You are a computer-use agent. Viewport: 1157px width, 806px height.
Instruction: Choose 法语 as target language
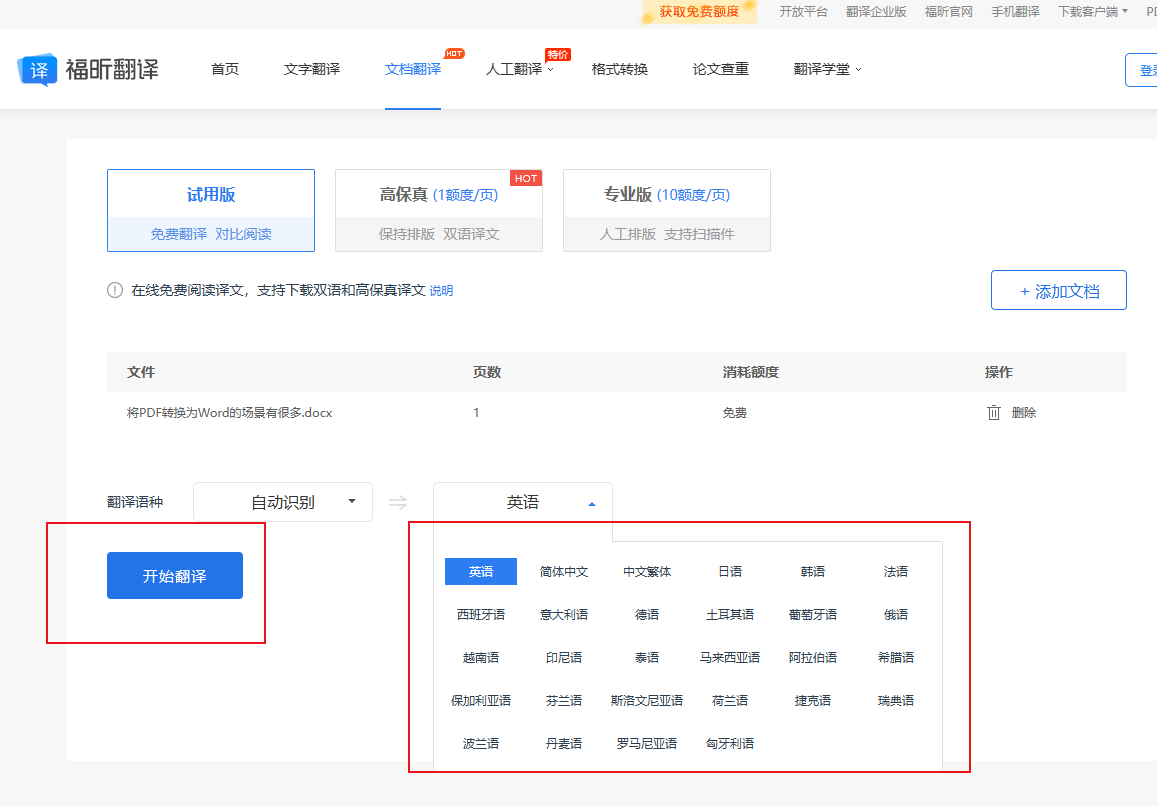click(x=896, y=571)
